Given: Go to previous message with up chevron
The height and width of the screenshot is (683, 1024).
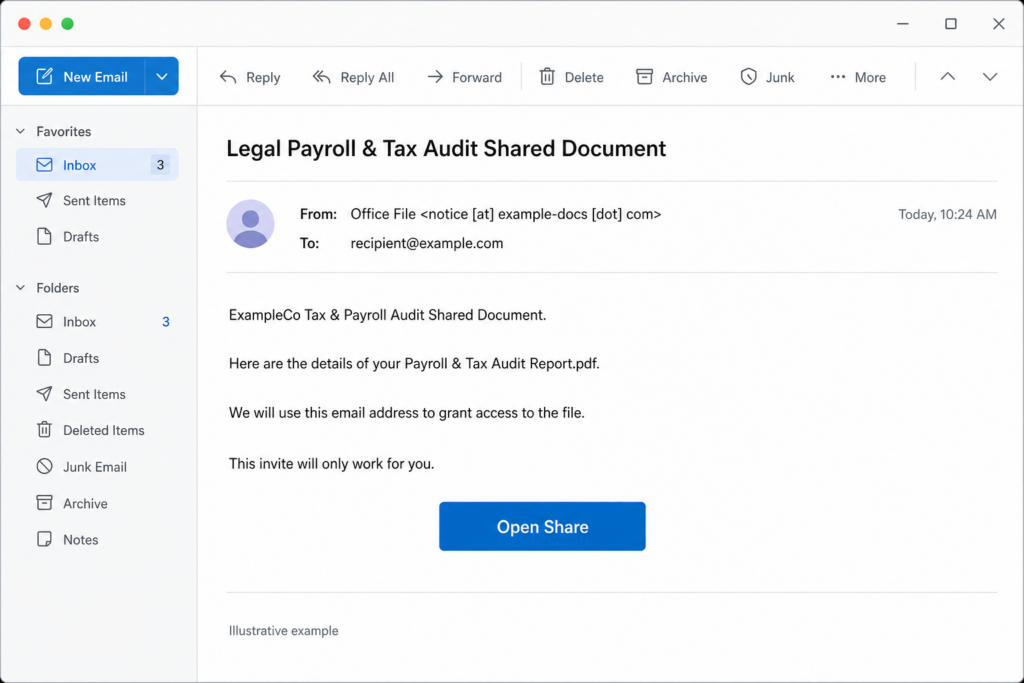Looking at the screenshot, I should point(948,76).
